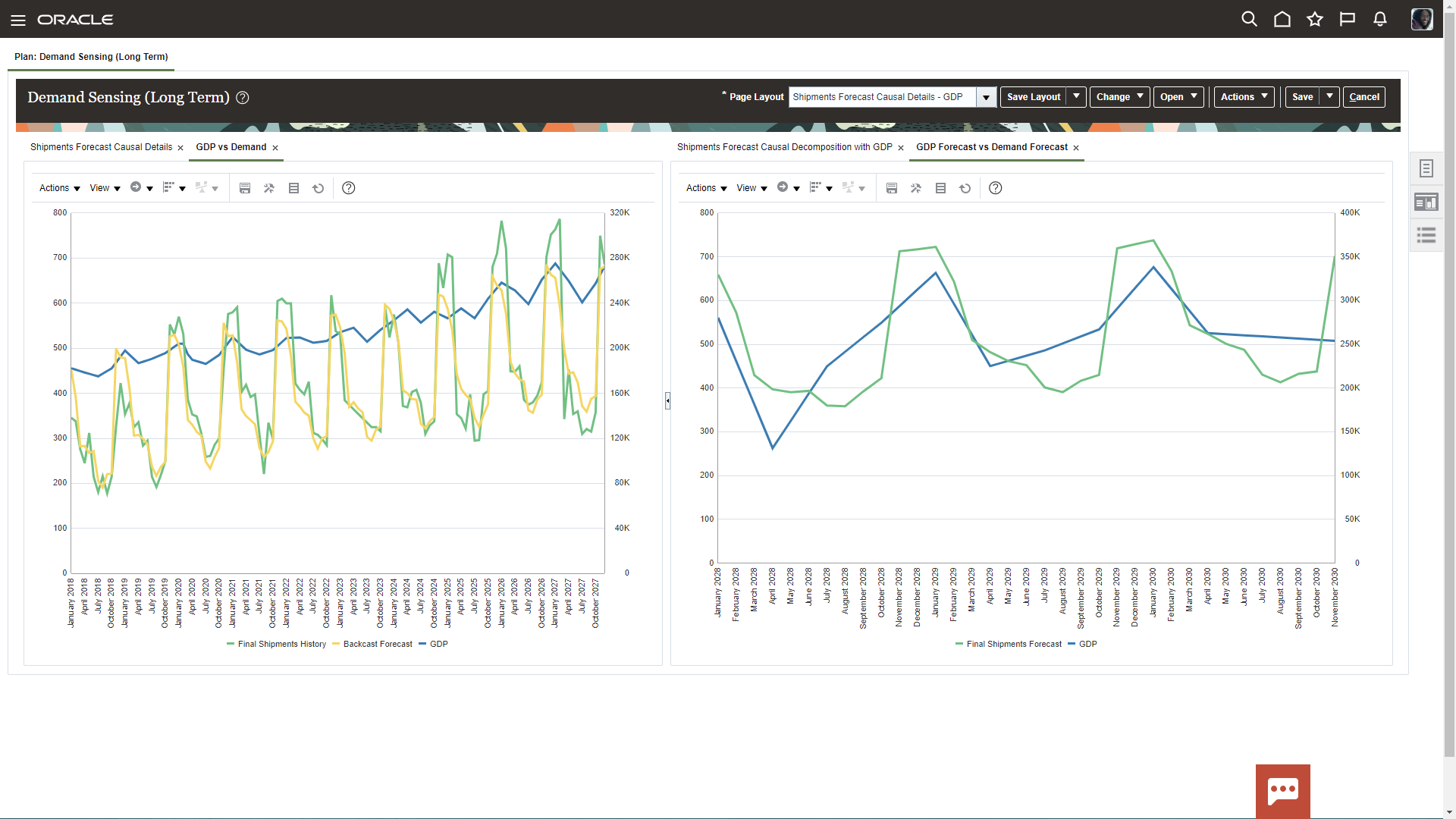Click the Save button
This screenshot has height=819, width=1456.
pyautogui.click(x=1302, y=97)
